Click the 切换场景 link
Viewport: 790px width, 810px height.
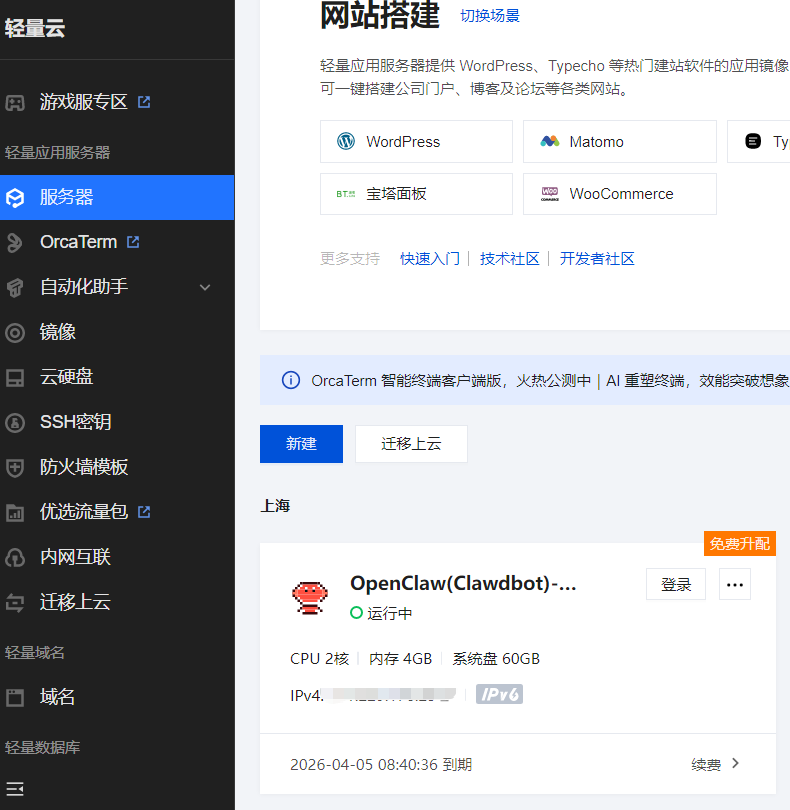click(x=490, y=15)
